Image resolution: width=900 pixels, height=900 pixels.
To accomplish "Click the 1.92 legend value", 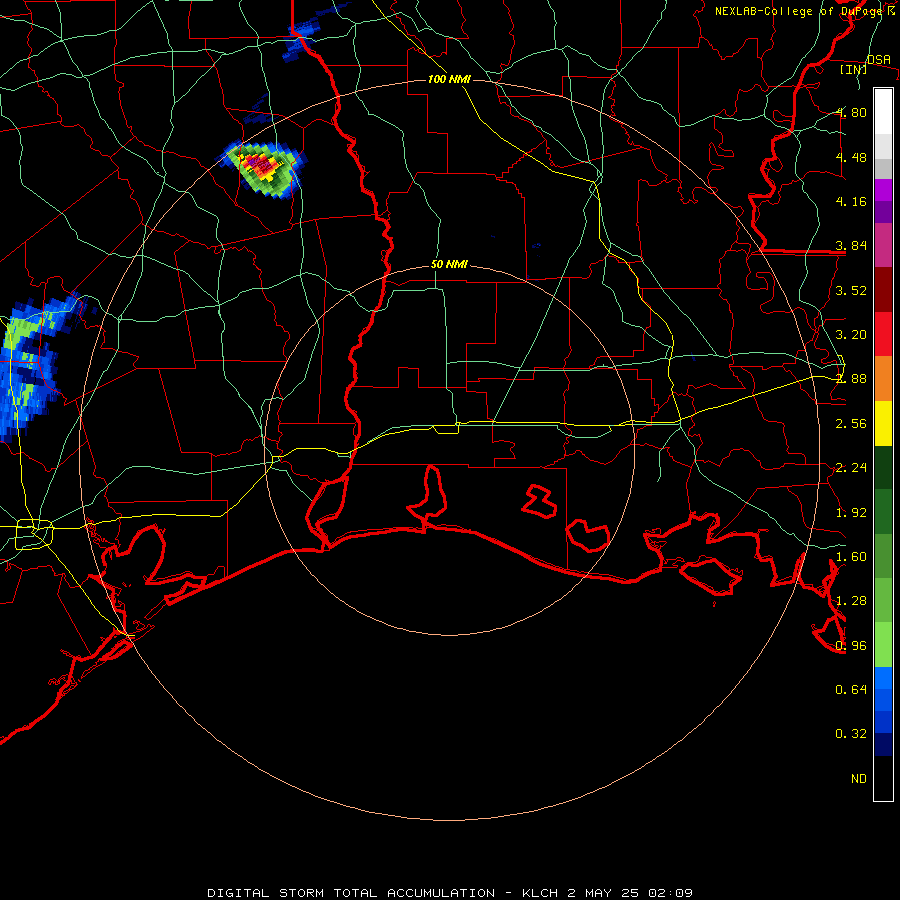I will click(x=851, y=512).
